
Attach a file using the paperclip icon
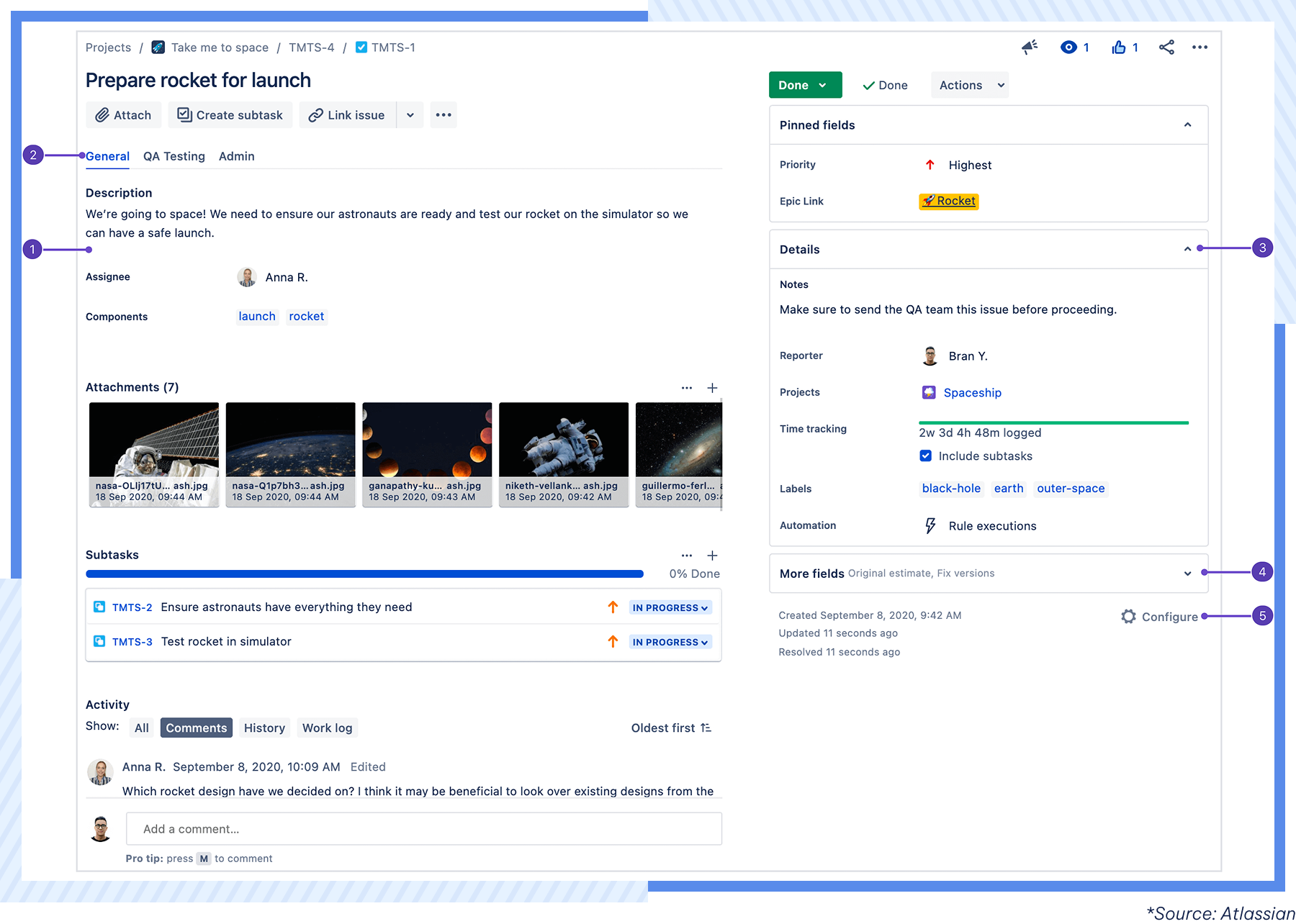pyautogui.click(x=122, y=114)
